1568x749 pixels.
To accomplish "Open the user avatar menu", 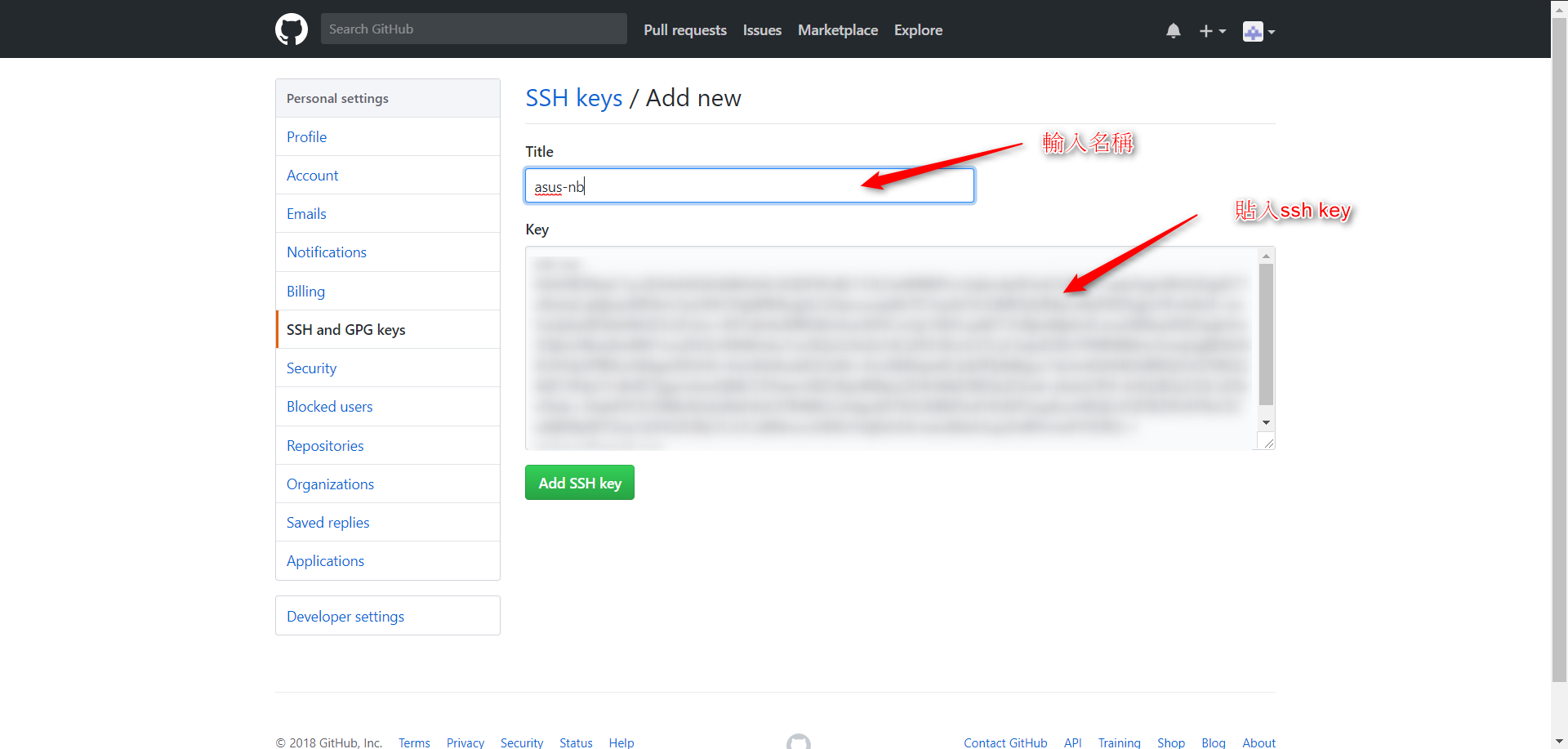I will point(1258,31).
